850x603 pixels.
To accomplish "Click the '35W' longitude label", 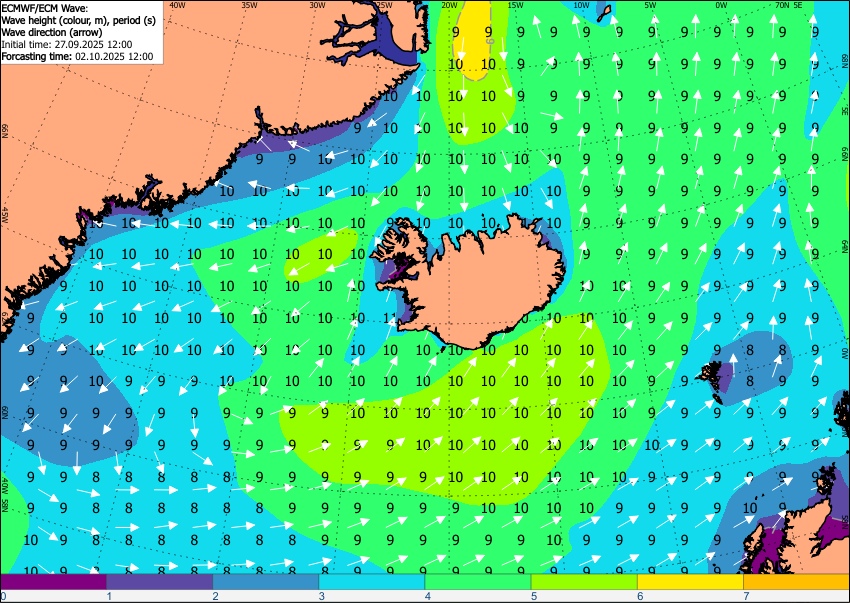I will point(249,5).
